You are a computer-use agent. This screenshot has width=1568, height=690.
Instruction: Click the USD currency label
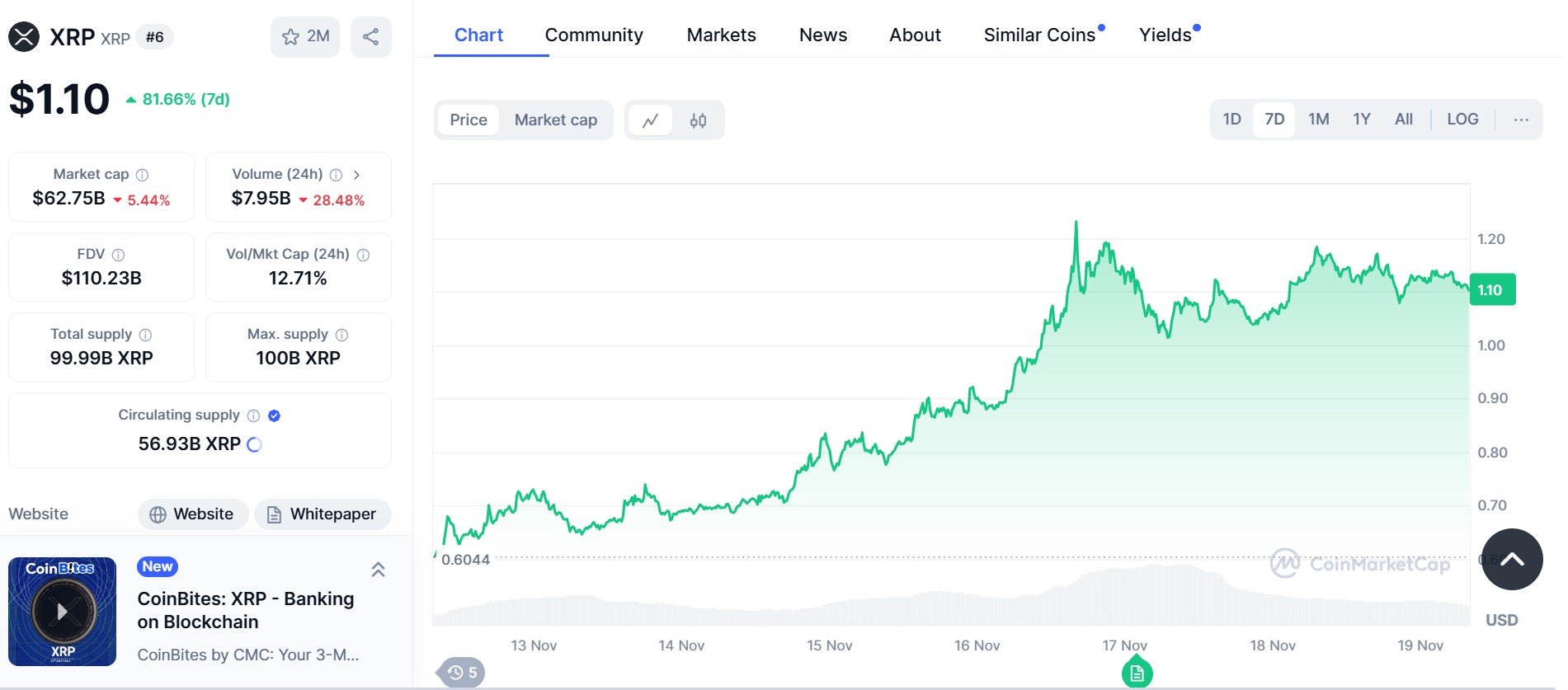pyautogui.click(x=1501, y=620)
